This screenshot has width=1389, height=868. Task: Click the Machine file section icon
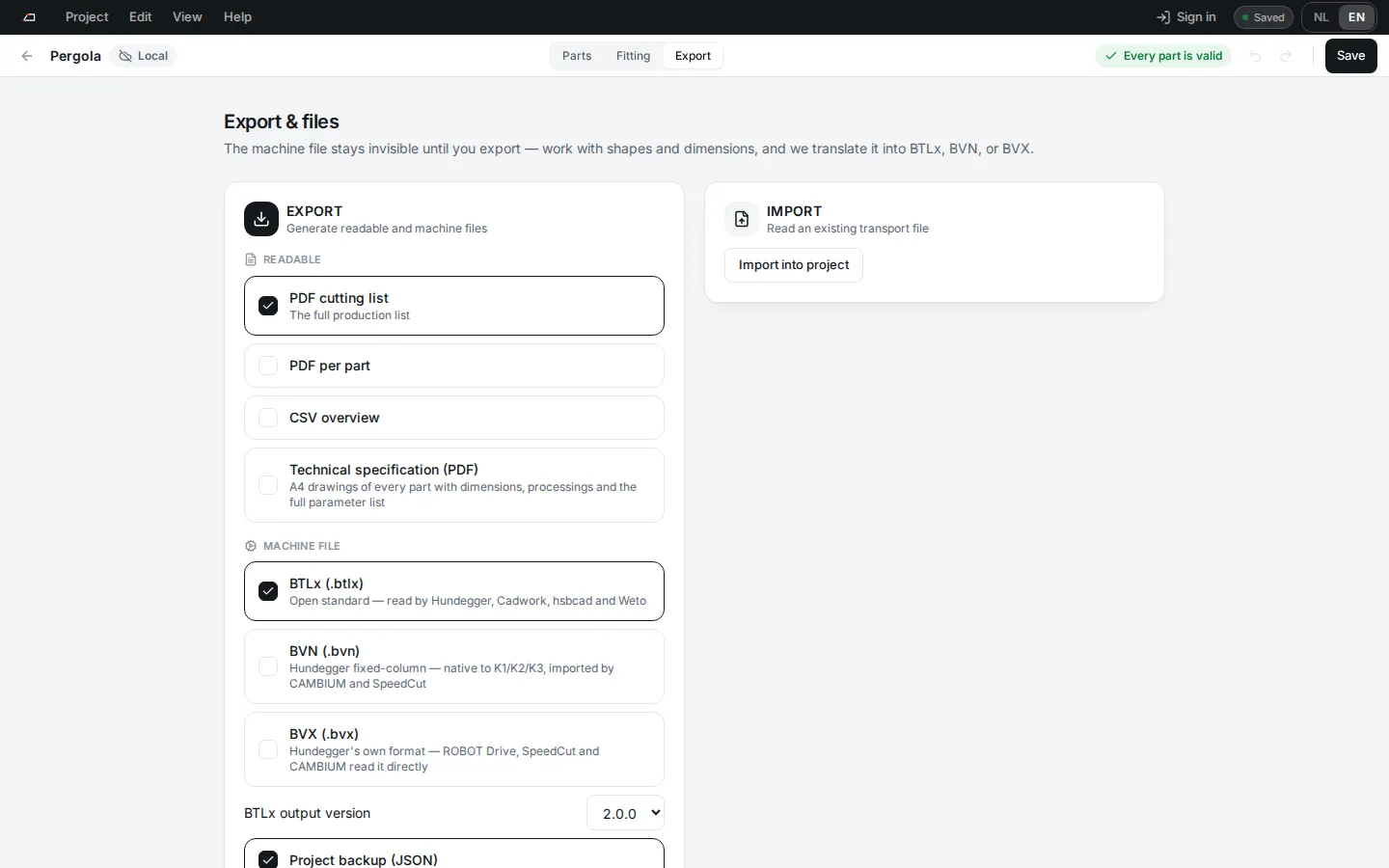[251, 546]
